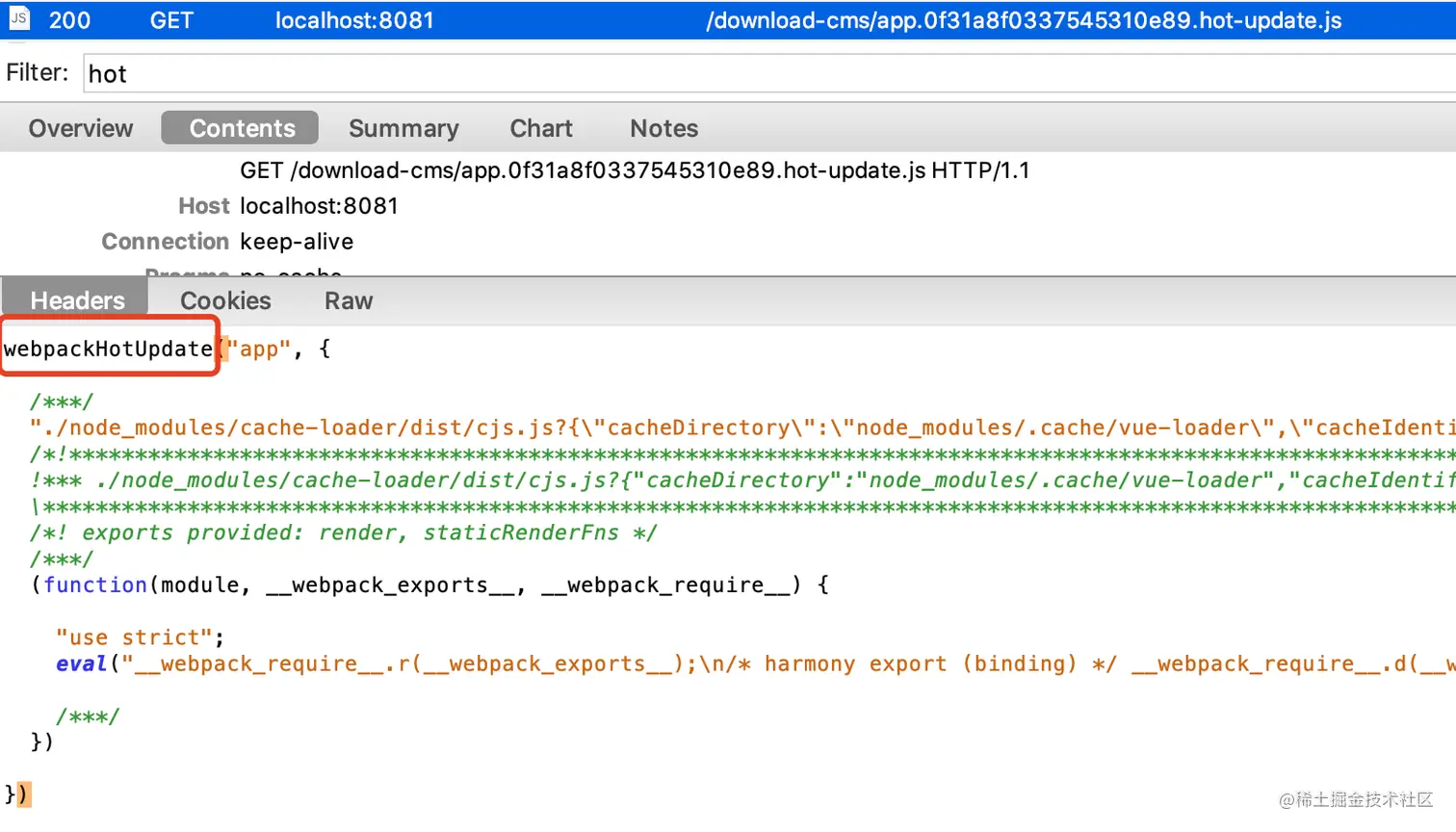Select the hot-update.js request row
This screenshot has width=1456, height=832.
(x=728, y=20)
